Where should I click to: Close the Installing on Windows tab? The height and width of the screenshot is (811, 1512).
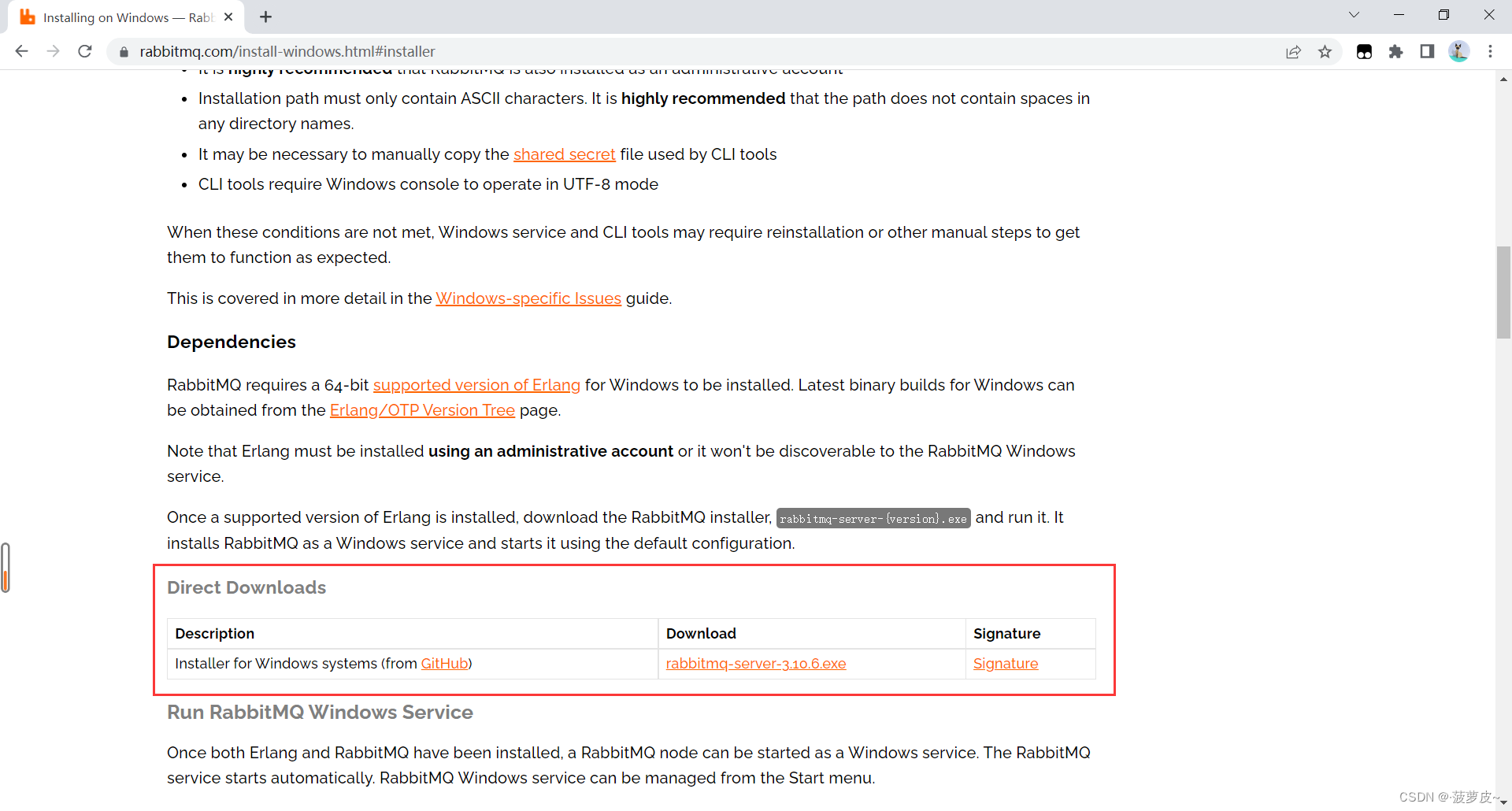coord(228,17)
